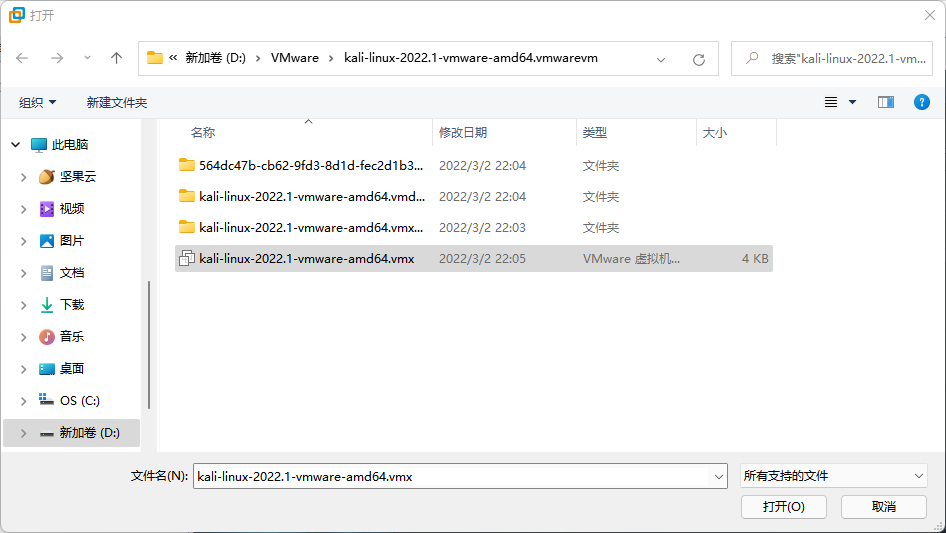946x533 pixels.
Task: Select the kali-linux-2022.1-vmware-amd64.vmx file
Action: (474, 258)
